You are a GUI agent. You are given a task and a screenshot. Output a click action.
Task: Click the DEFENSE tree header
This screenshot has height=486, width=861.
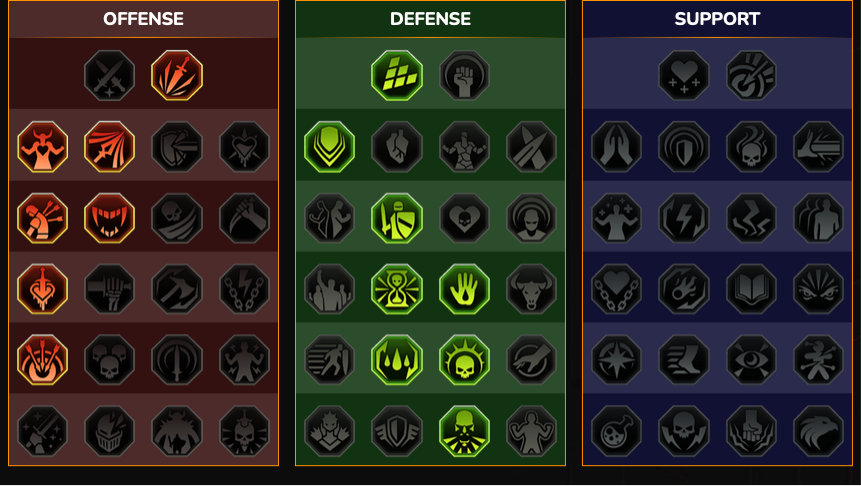(x=430, y=19)
